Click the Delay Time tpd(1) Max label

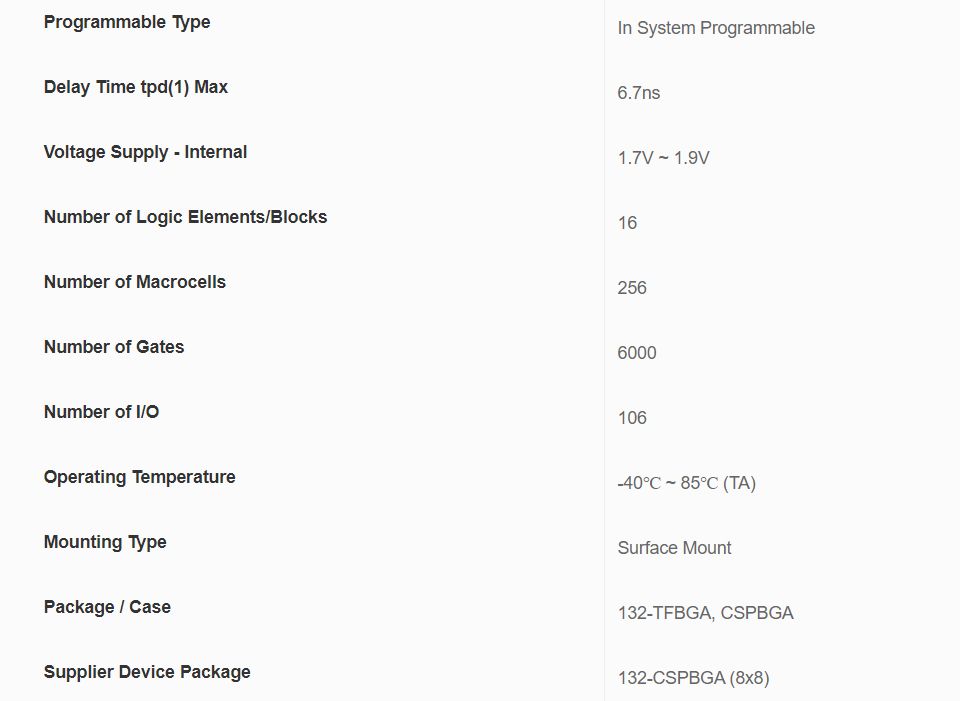point(136,87)
